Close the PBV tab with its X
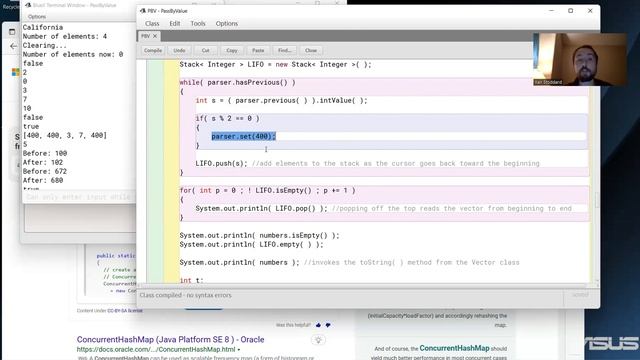This screenshot has width=640, height=360. (x=155, y=36)
